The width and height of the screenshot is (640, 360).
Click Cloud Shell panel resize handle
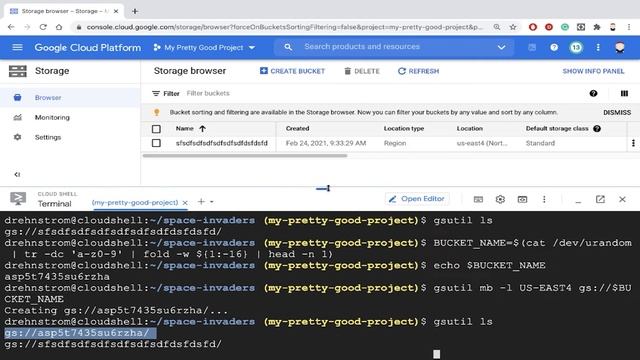[323, 188]
